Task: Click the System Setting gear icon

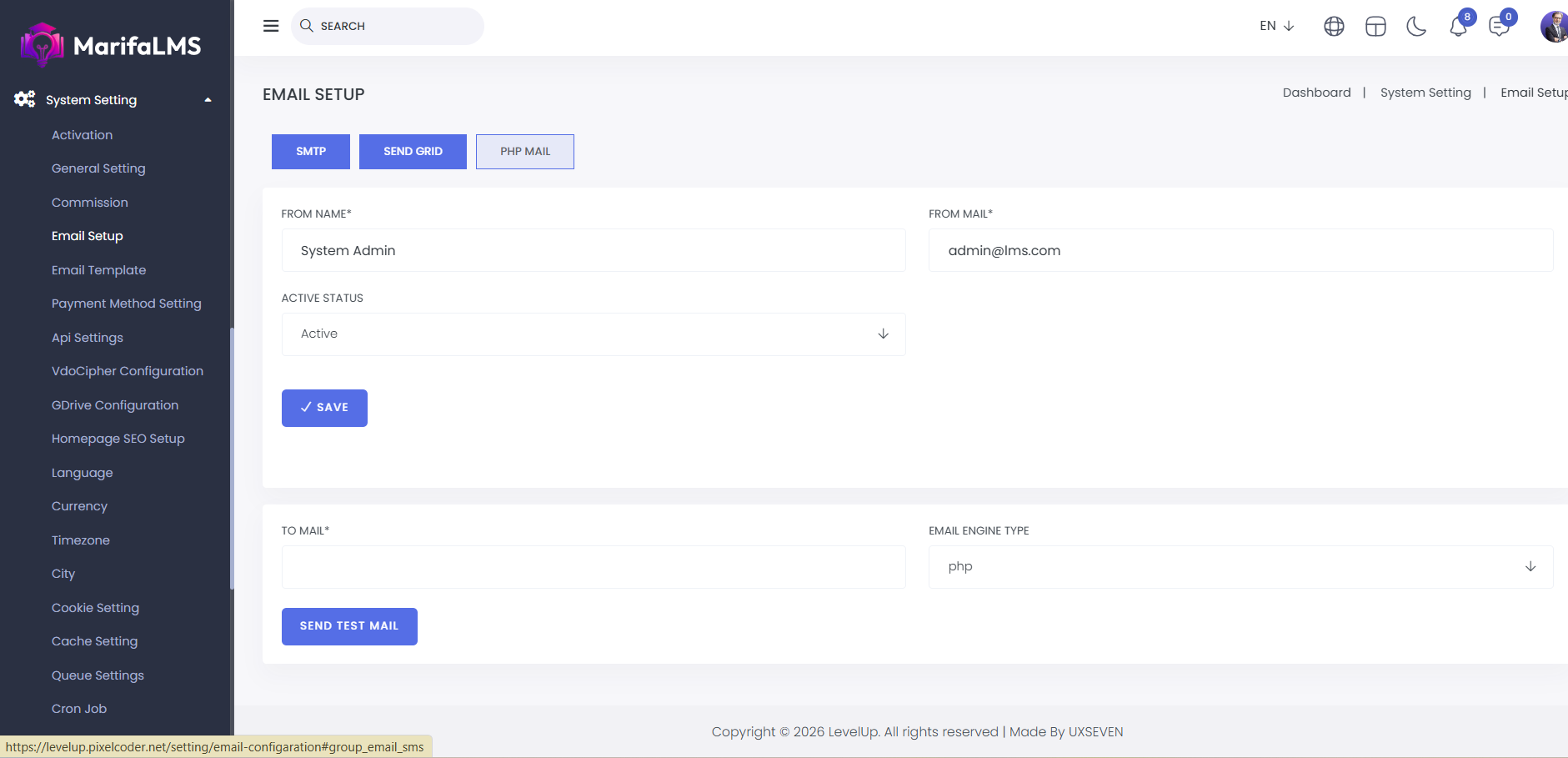Action: coord(24,99)
